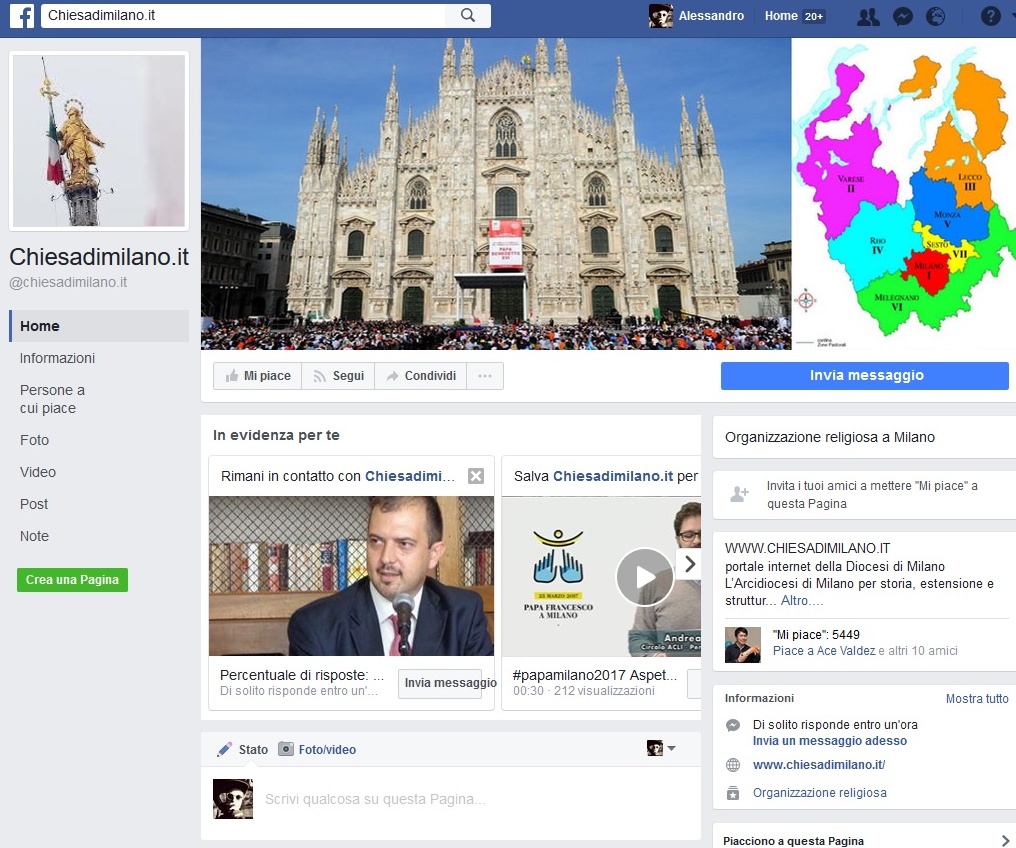Viewport: 1016px width, 848px height.
Task: Click '#papamilano2017 Aspet...' video title
Action: pos(595,675)
